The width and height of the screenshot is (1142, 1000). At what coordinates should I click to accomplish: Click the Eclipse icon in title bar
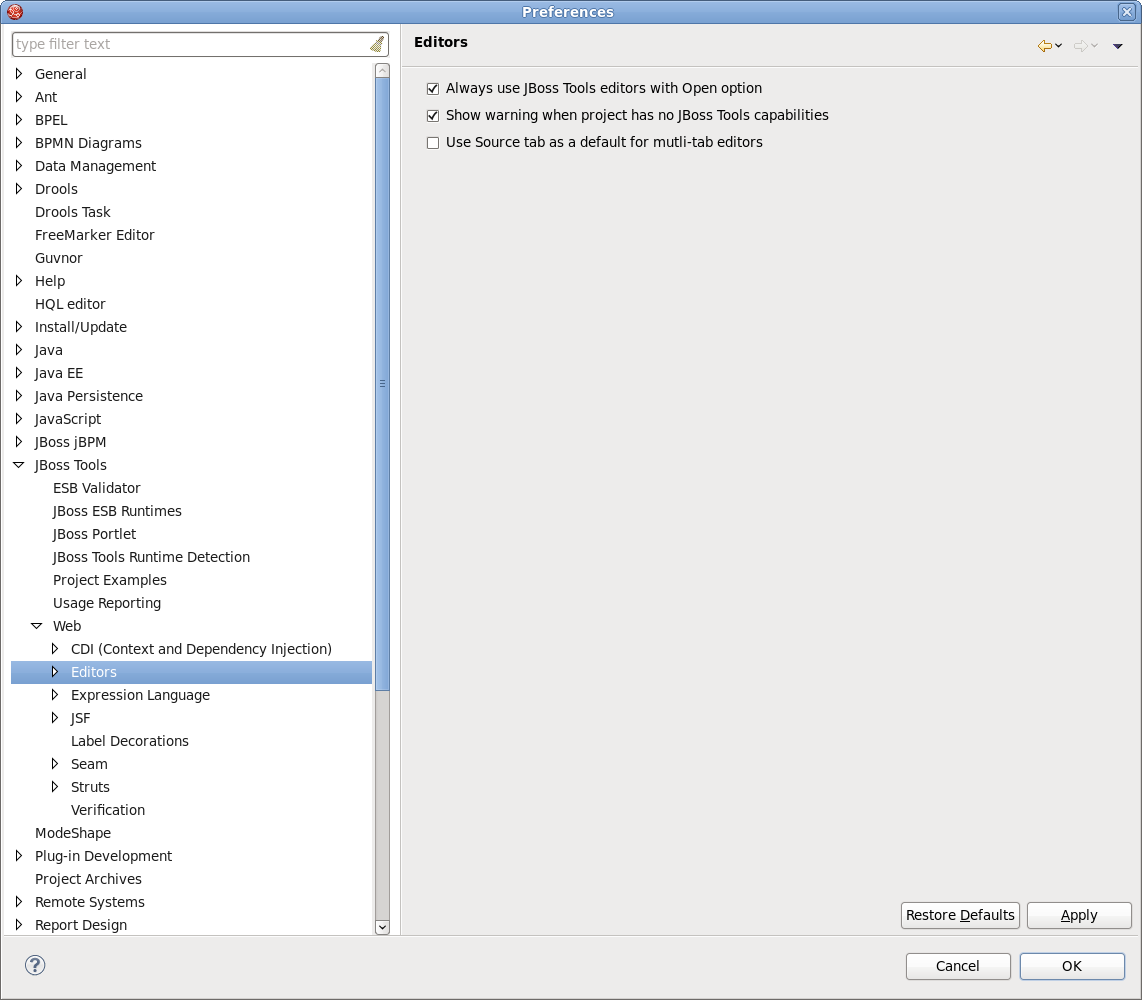[x=14, y=12]
